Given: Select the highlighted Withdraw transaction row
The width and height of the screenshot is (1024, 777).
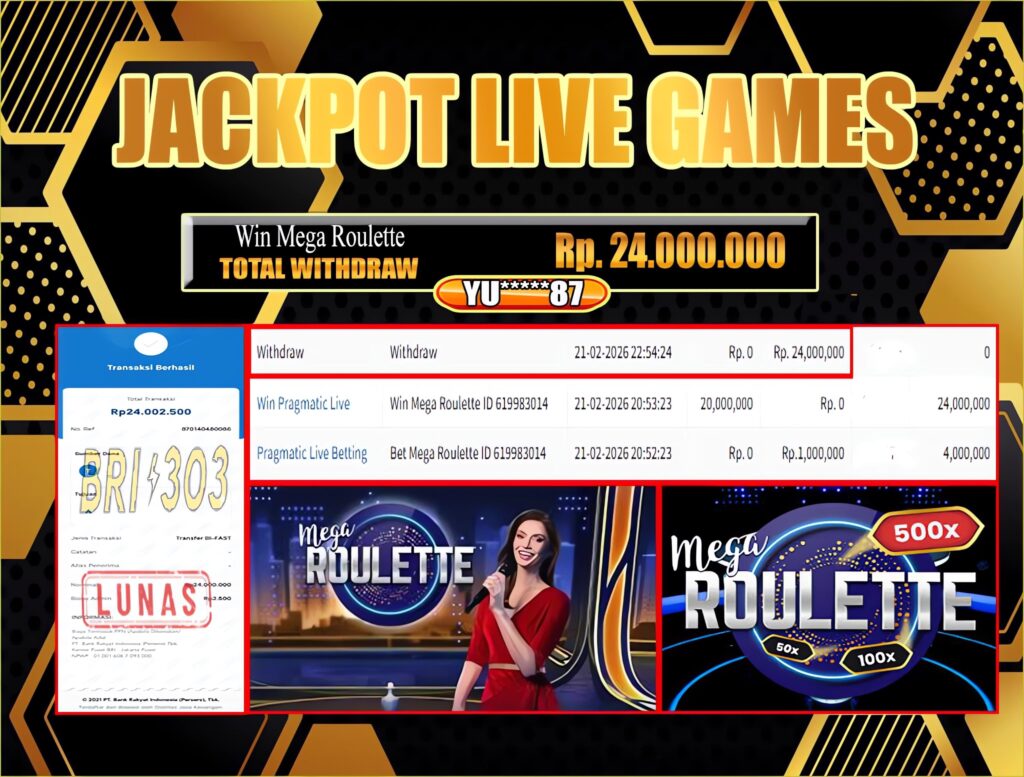Looking at the screenshot, I should pyautogui.click(x=549, y=352).
